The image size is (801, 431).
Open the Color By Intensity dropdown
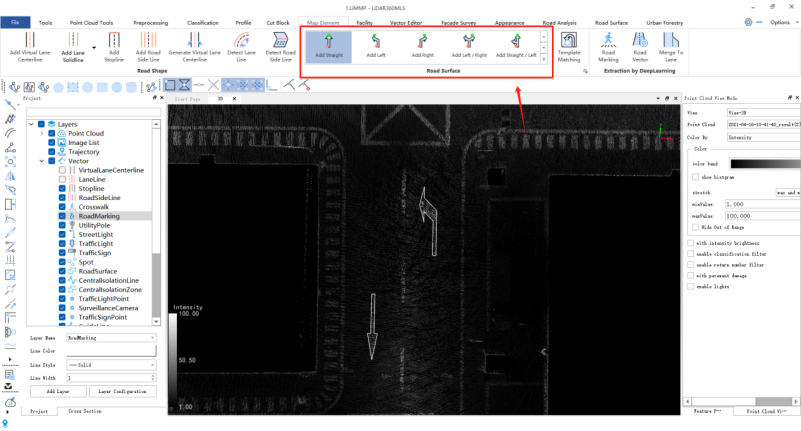764,137
